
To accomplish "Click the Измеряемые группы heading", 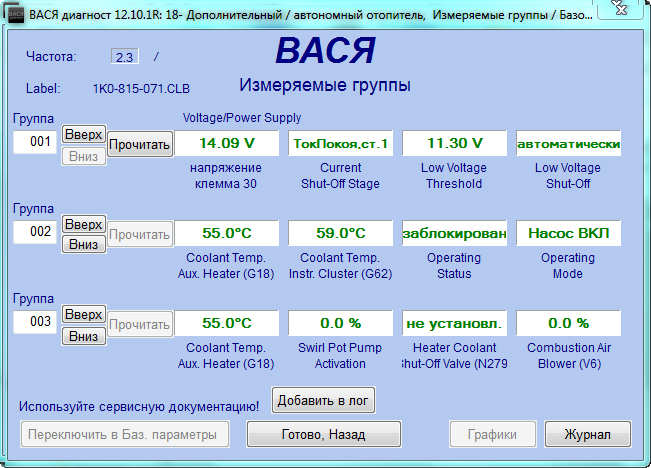I will point(325,85).
